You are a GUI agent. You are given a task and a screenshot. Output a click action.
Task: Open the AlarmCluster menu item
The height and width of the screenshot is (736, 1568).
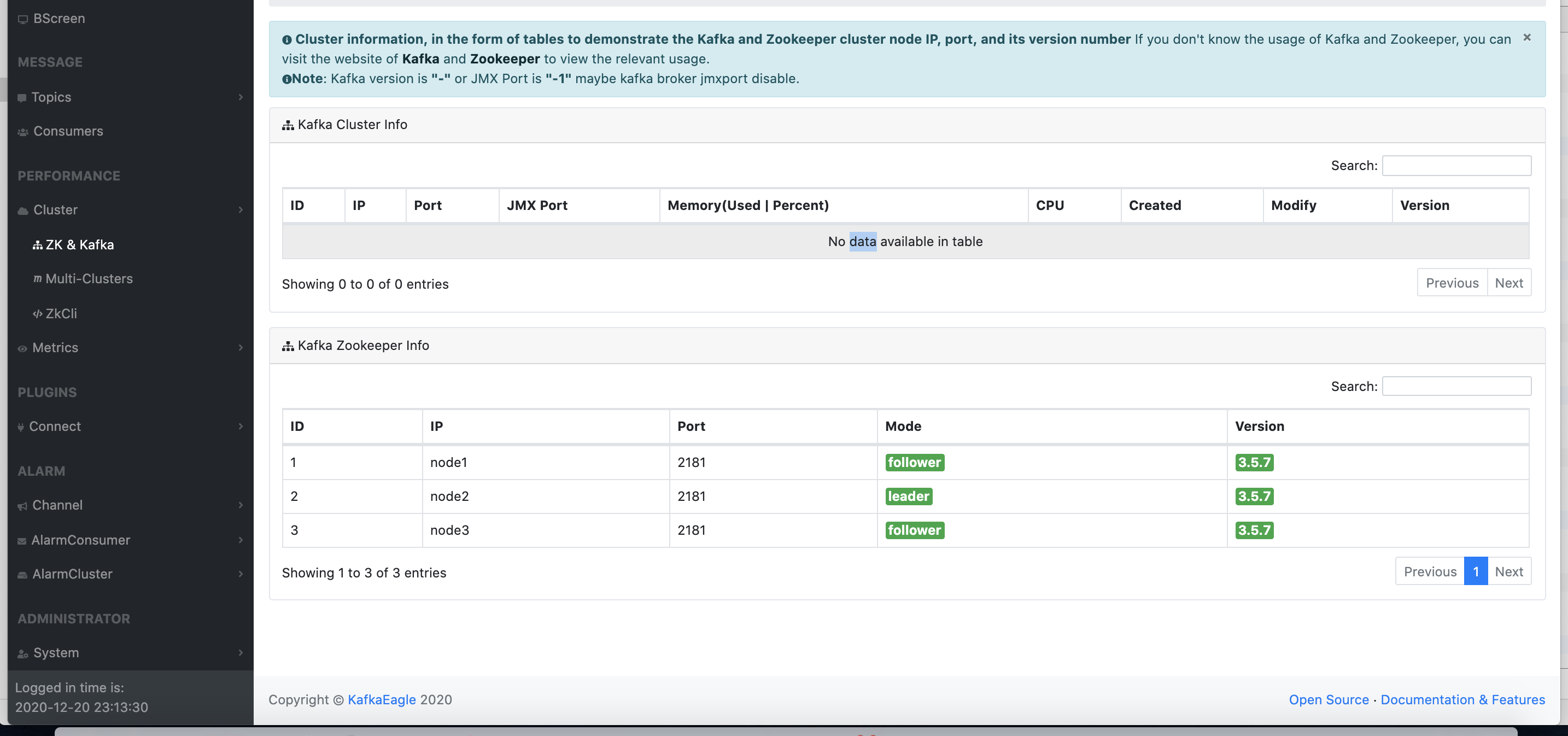(x=72, y=574)
